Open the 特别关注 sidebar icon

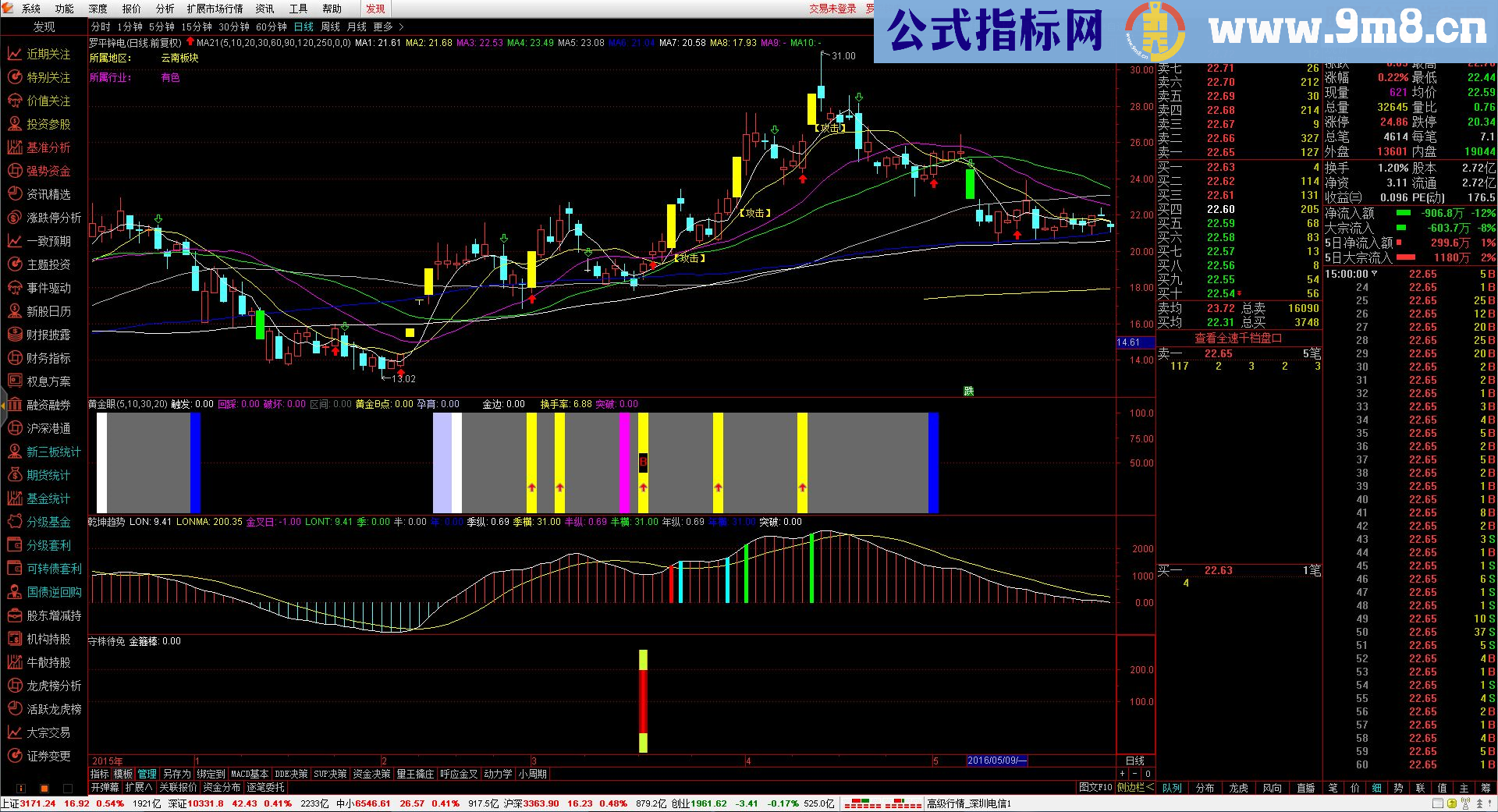[14, 77]
